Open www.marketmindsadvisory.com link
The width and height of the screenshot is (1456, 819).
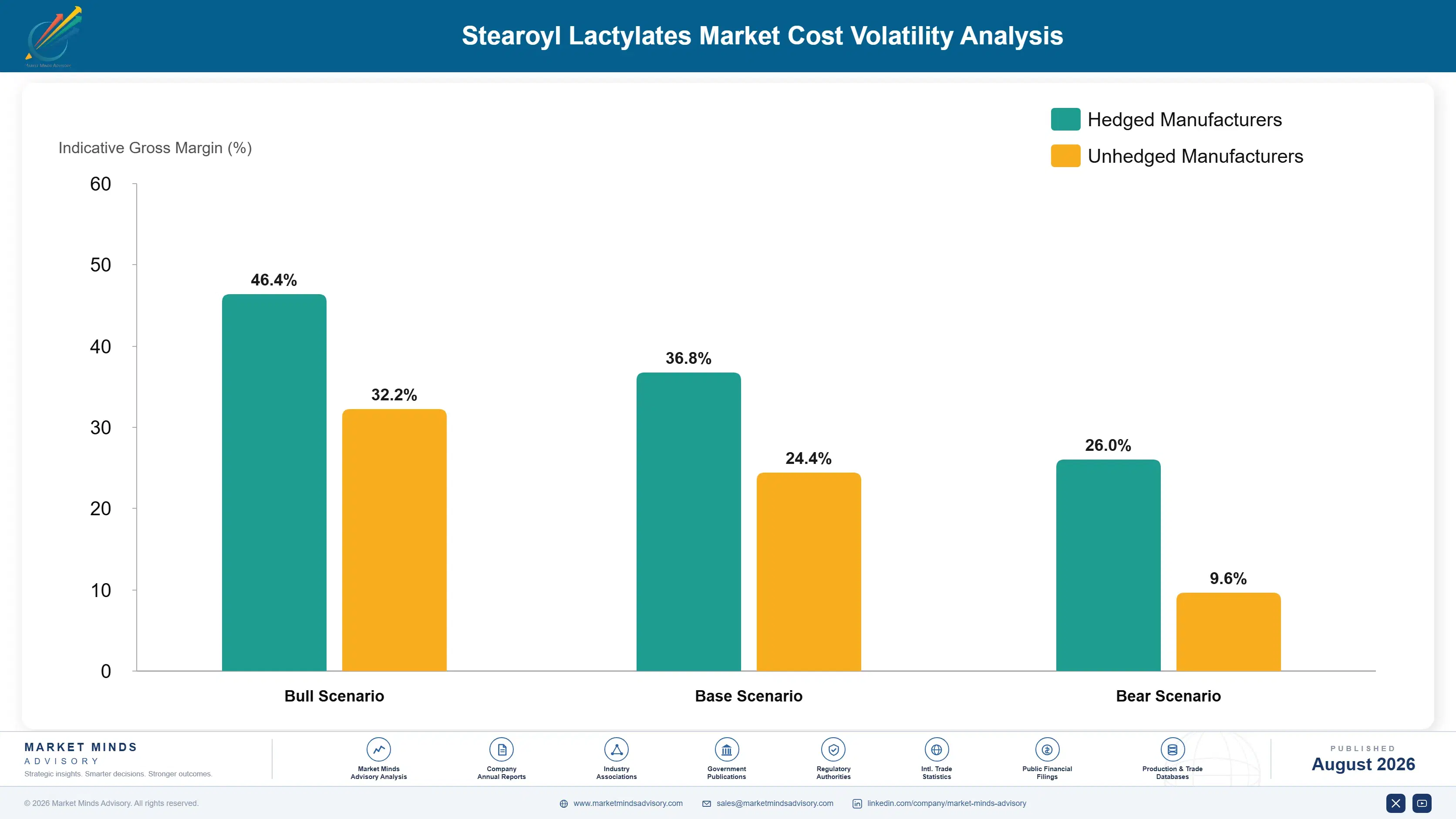[628, 803]
